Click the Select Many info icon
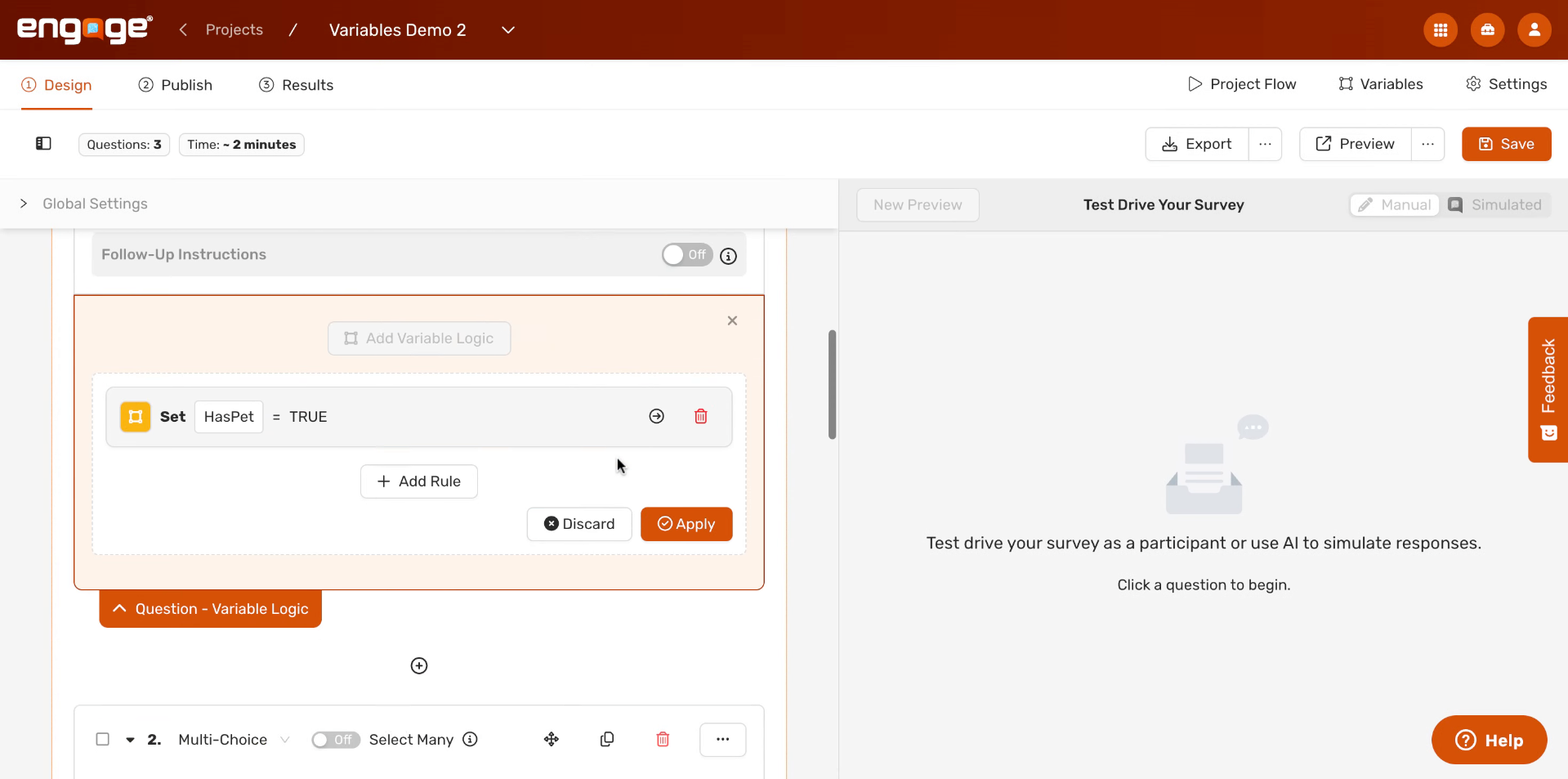The height and width of the screenshot is (779, 1568). pyautogui.click(x=470, y=740)
